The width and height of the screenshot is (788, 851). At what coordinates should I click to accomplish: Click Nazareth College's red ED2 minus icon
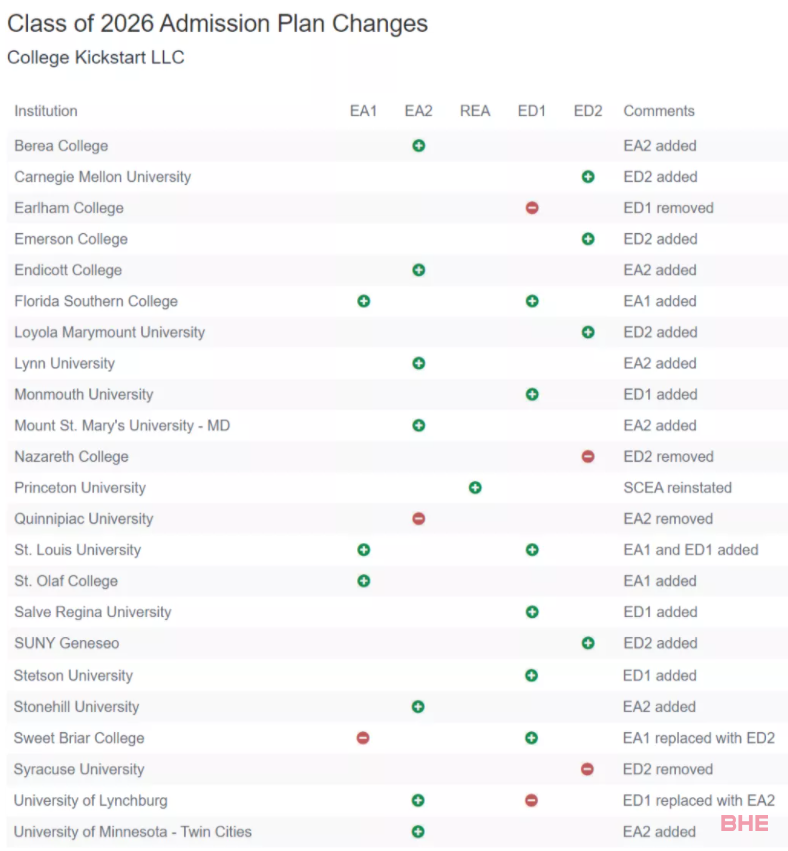click(x=588, y=456)
